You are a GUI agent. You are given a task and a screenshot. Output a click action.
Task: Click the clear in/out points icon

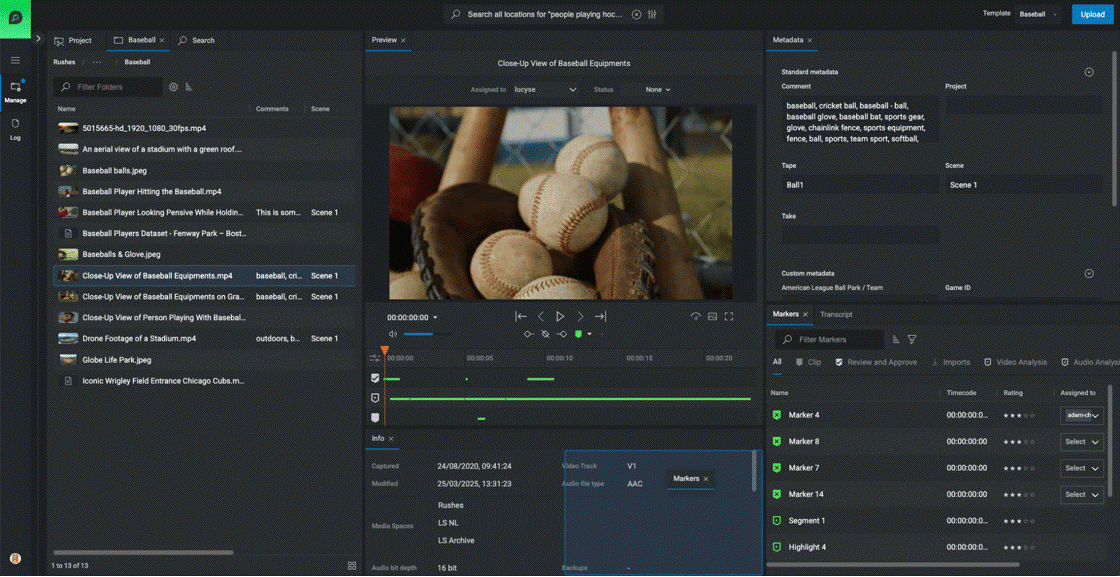(545, 334)
